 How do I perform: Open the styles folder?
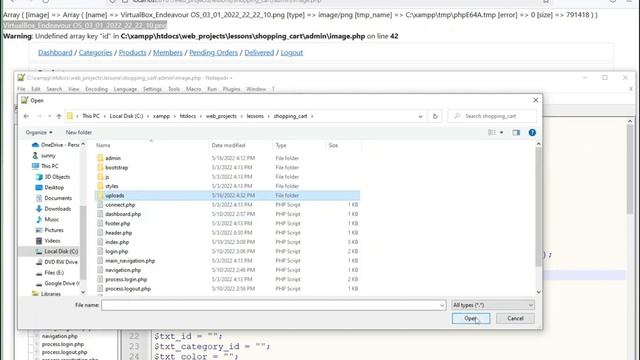(111, 186)
